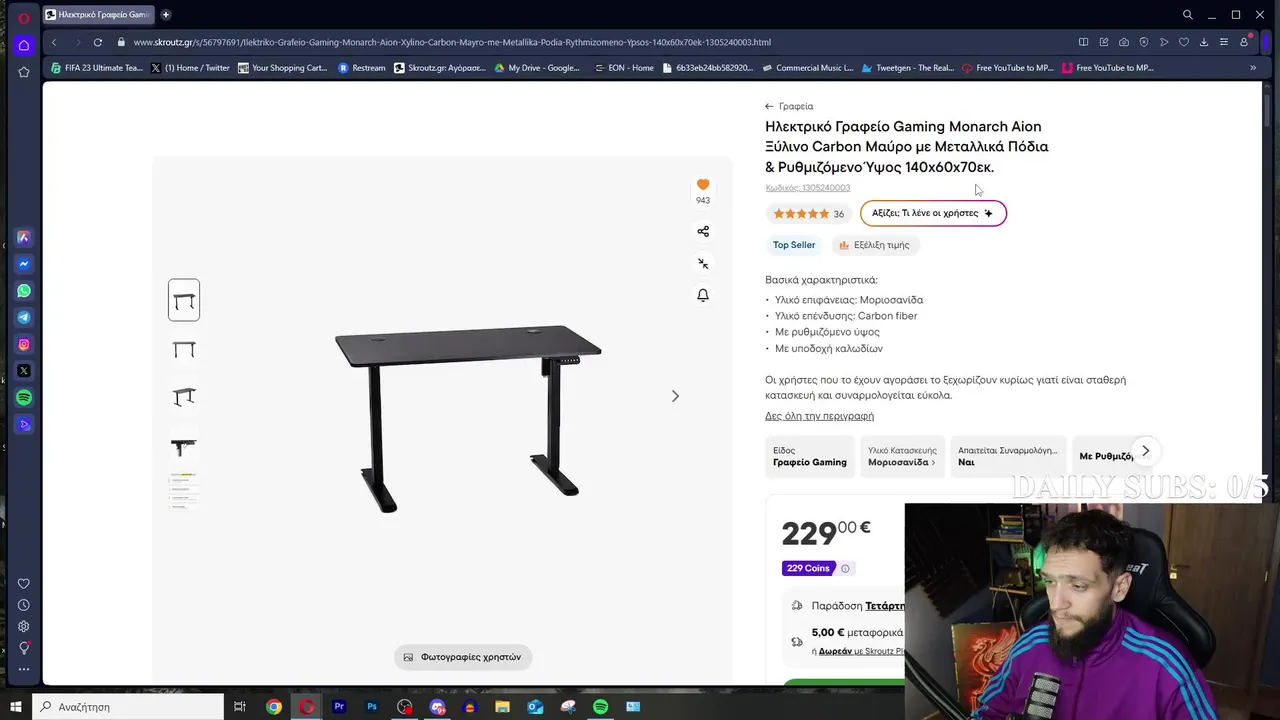Expand the hidden bookmarks overflow chevron
This screenshot has height=720, width=1280.
point(1253,68)
